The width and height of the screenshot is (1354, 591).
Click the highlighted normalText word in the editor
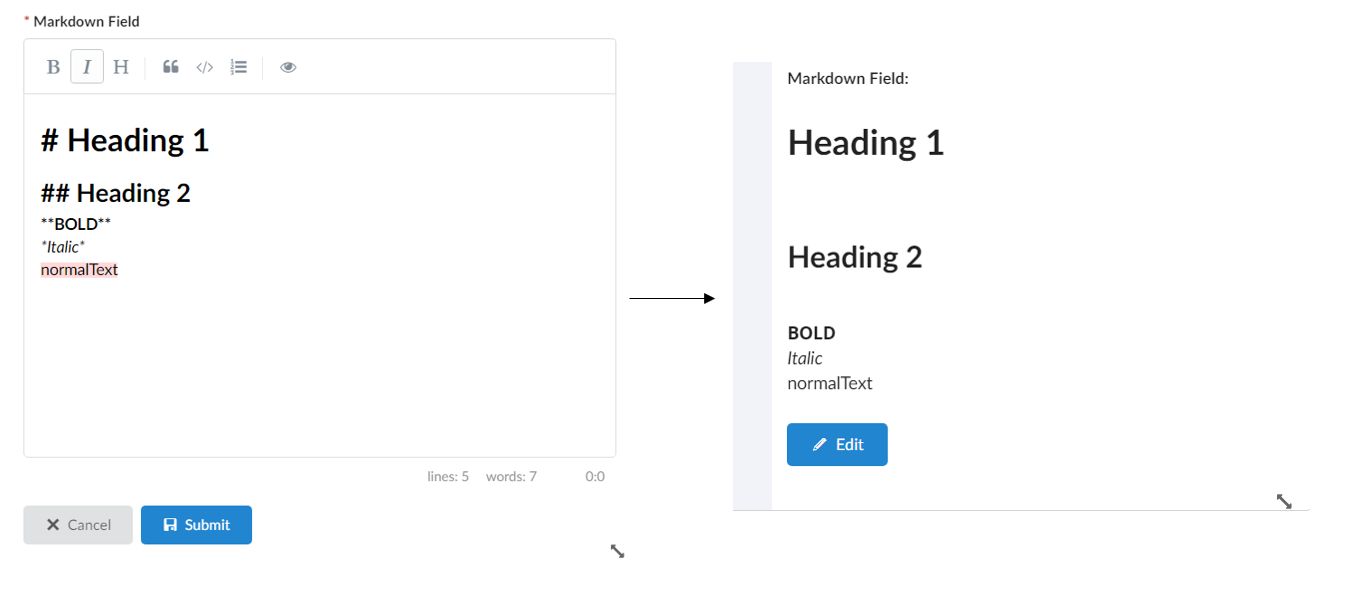point(79,270)
